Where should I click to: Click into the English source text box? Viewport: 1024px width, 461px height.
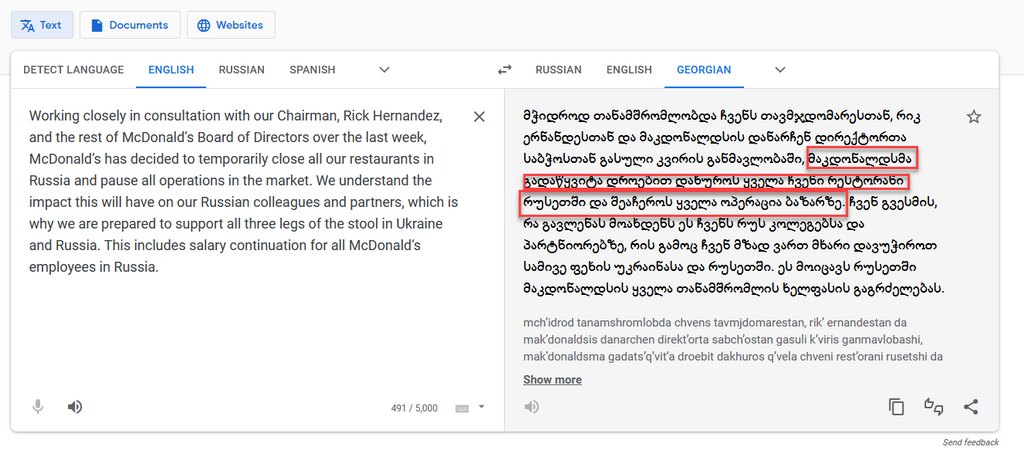(245, 192)
